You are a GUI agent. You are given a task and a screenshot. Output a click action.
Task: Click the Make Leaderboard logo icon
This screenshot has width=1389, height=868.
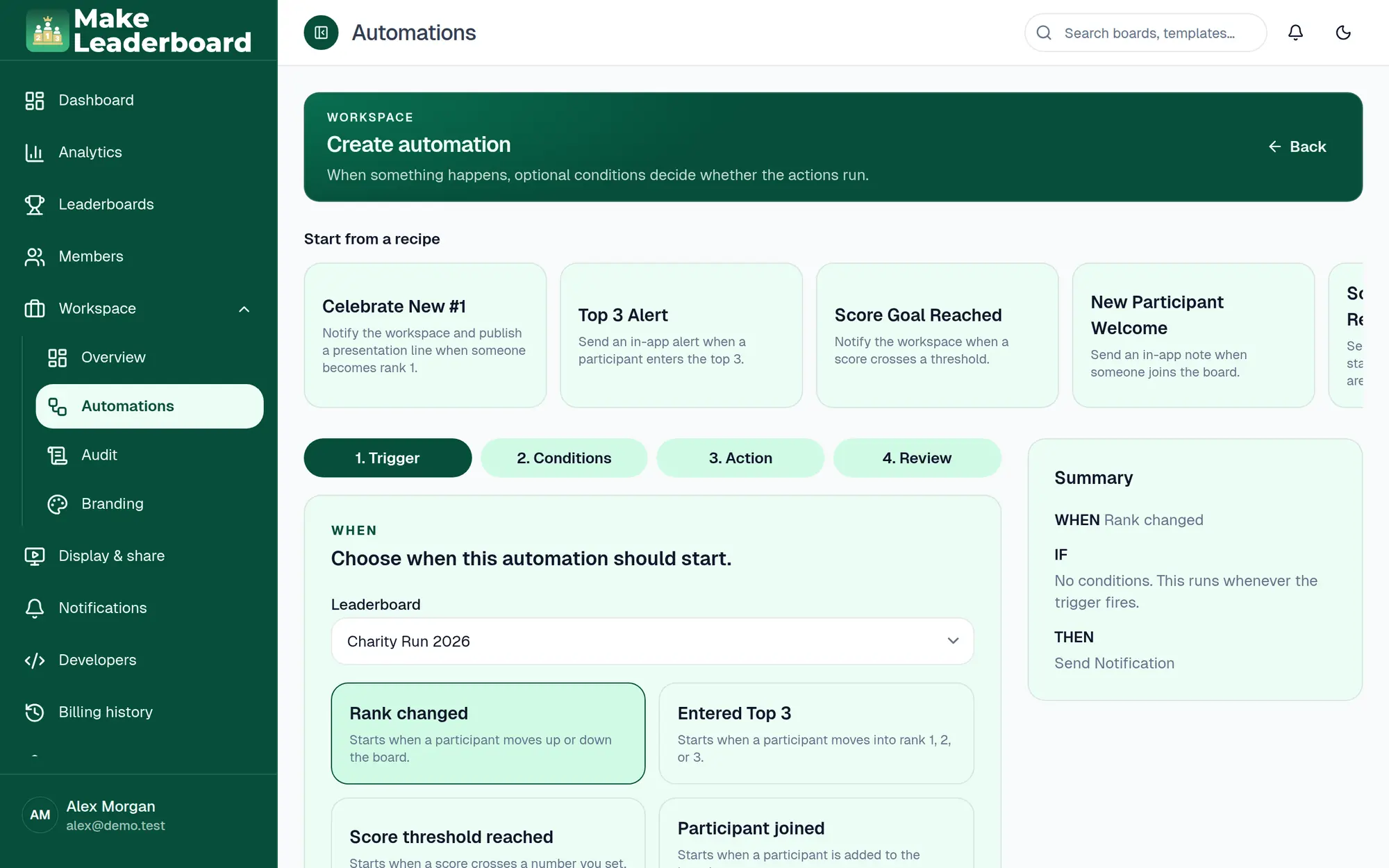[x=47, y=31]
